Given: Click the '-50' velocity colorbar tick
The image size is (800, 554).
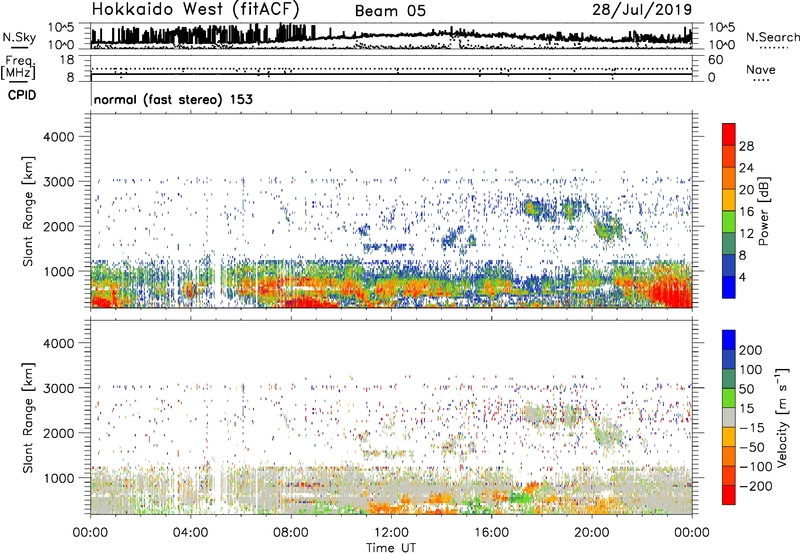Looking at the screenshot, I should point(752,447).
